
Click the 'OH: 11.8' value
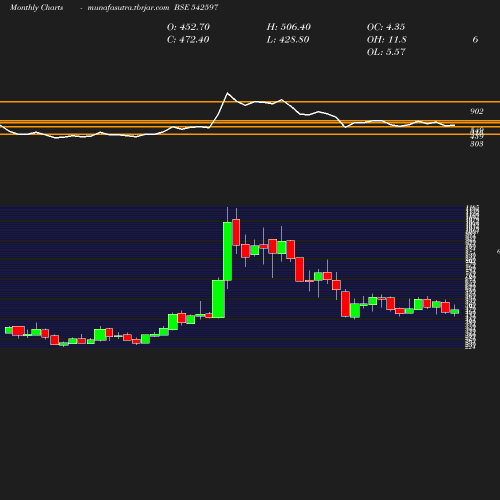coord(387,39)
